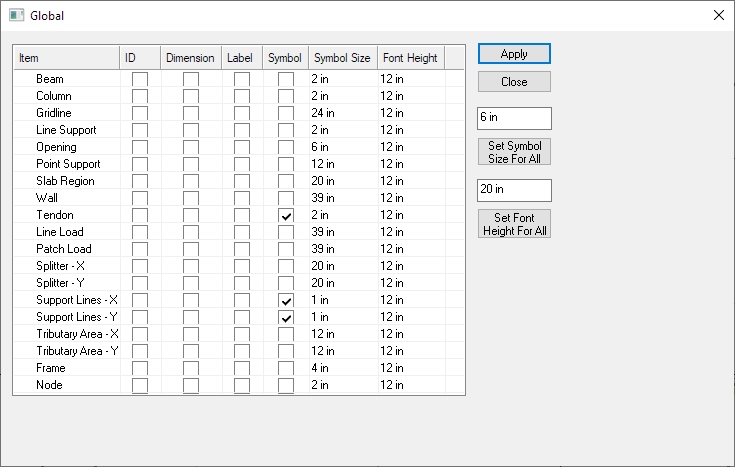This screenshot has height=467, width=735.
Task: Disable Symbol for Support Lines - X
Action: click(286, 300)
